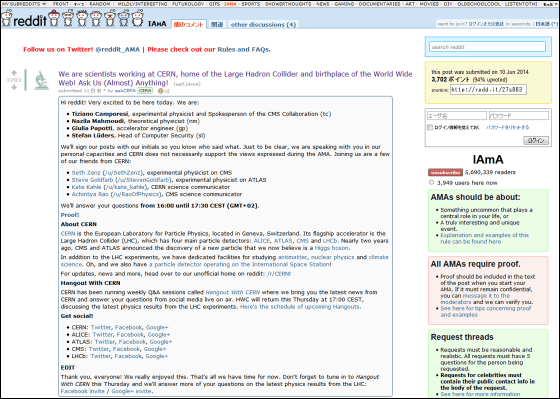Open the Hangout With CERN link
Viewport: 560px width, 399px height.
tap(233, 292)
